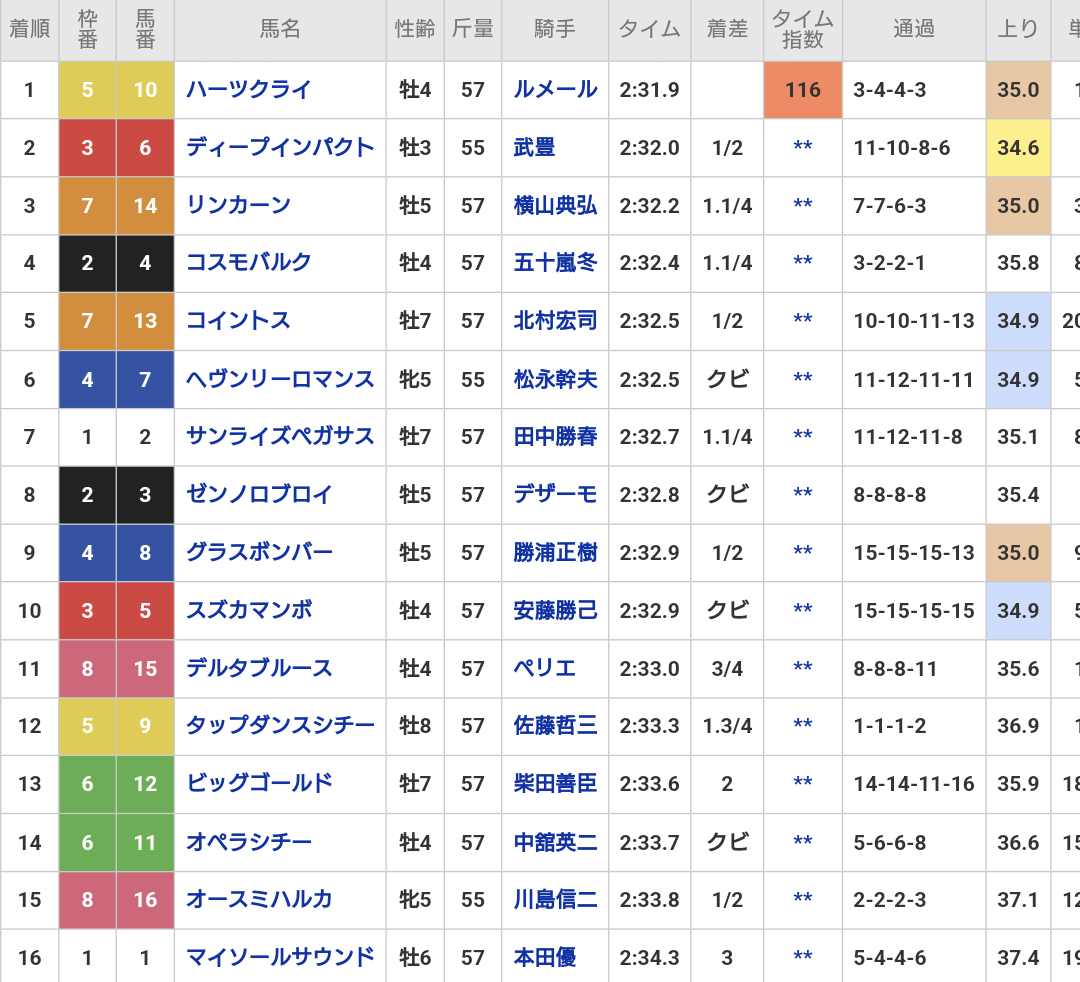Viewport: 1080px width, 982px height.
Task: Open horse マイソールサウンド page
Action: (x=280, y=958)
